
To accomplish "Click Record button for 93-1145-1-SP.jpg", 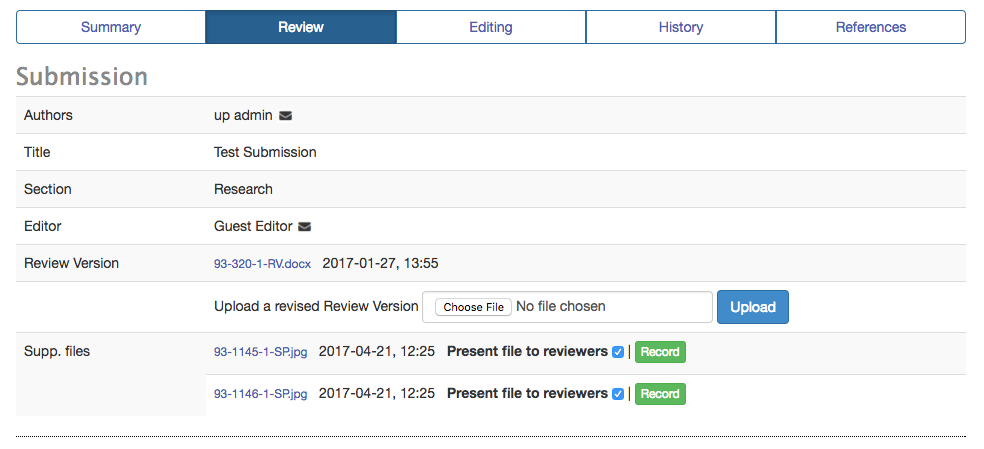I will [660, 352].
